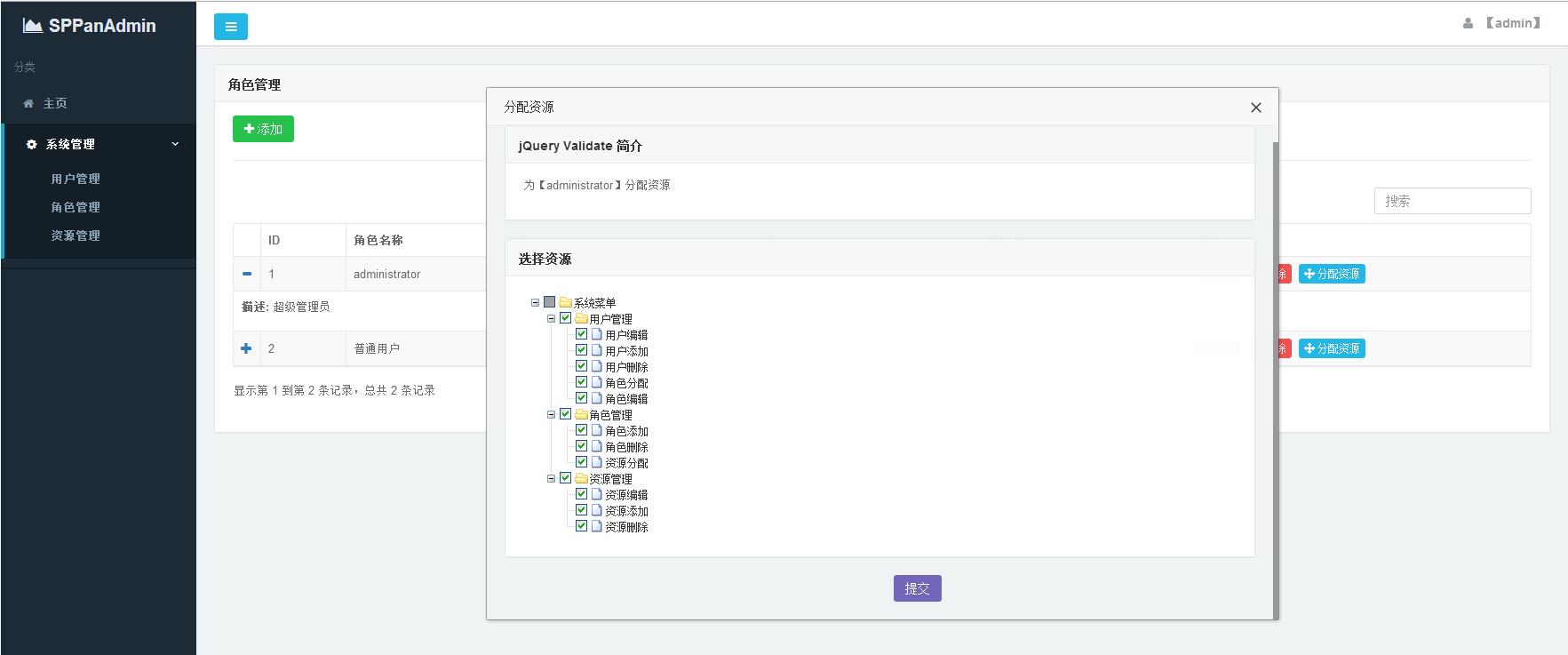Uncheck the 用户编辑 checkbox
The width and height of the screenshot is (1568, 655).
(581, 334)
